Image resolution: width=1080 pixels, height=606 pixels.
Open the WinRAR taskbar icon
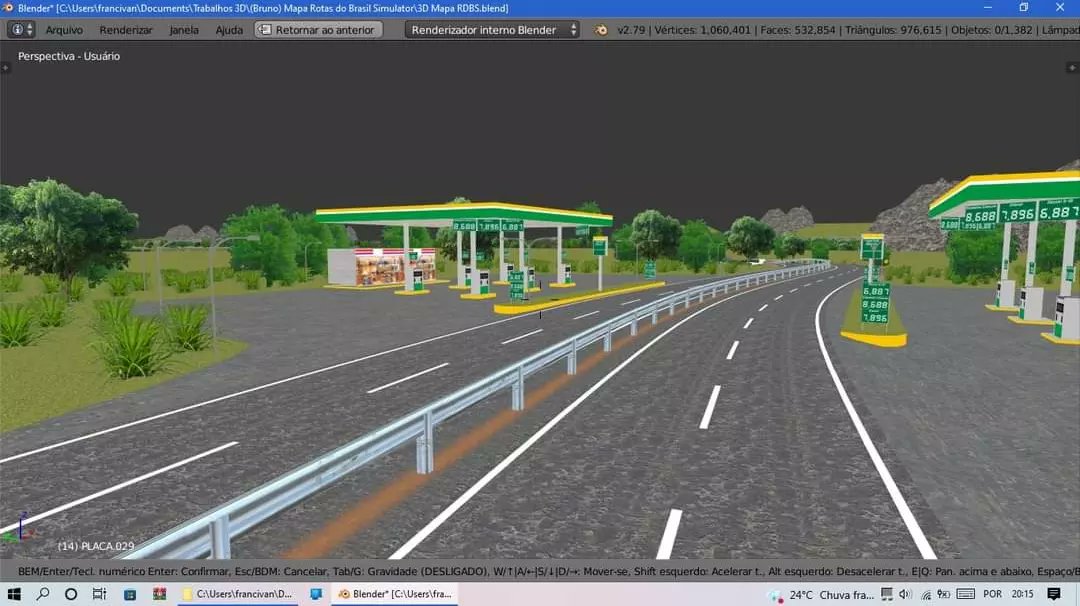160,594
